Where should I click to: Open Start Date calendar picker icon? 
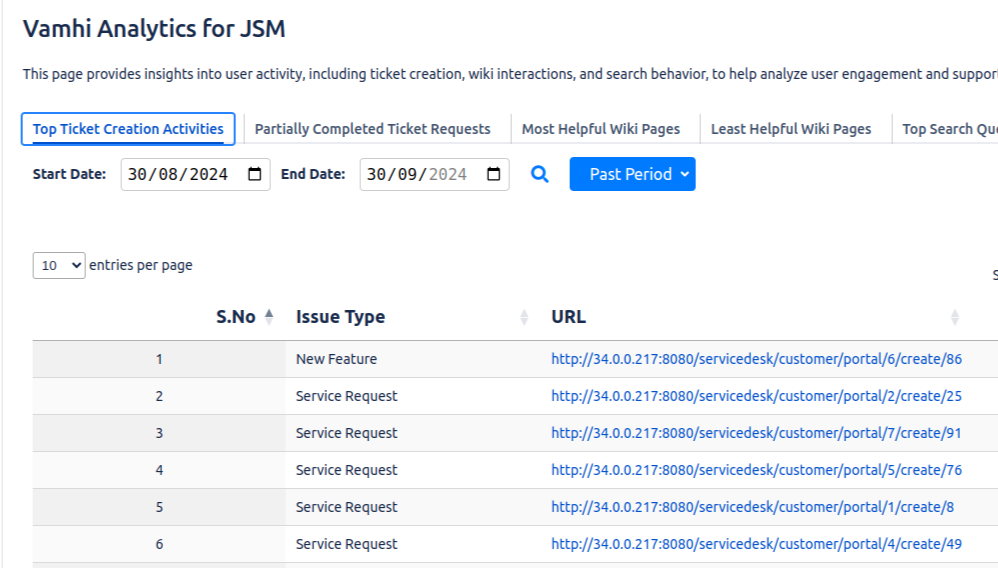254,174
